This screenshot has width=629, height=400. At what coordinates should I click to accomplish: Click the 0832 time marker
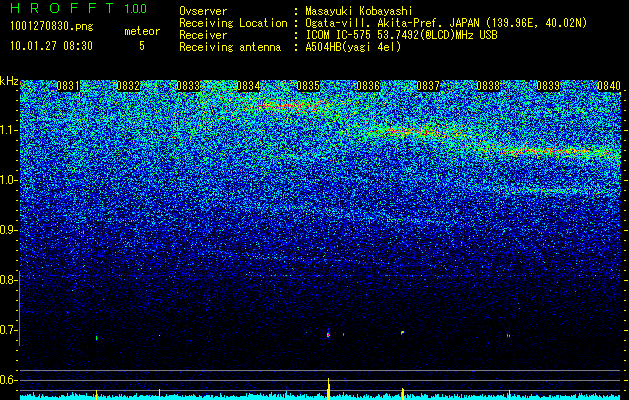tap(128, 86)
